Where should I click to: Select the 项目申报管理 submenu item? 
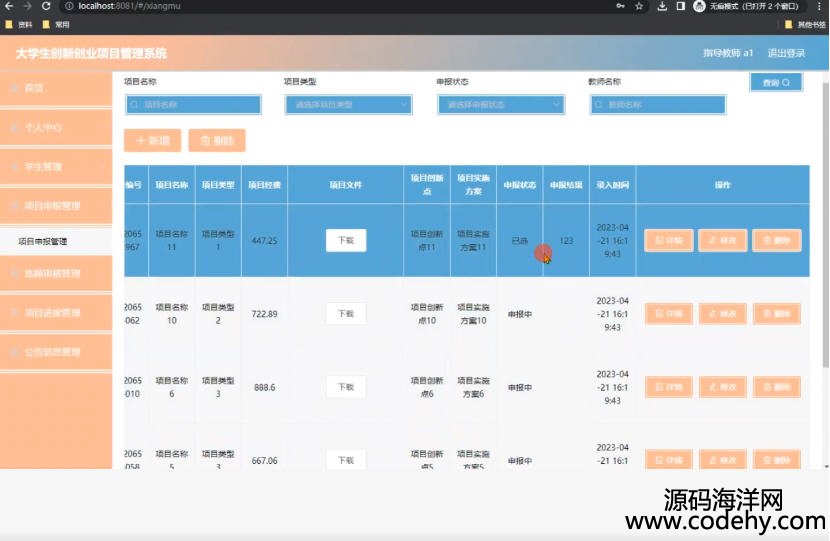44,241
